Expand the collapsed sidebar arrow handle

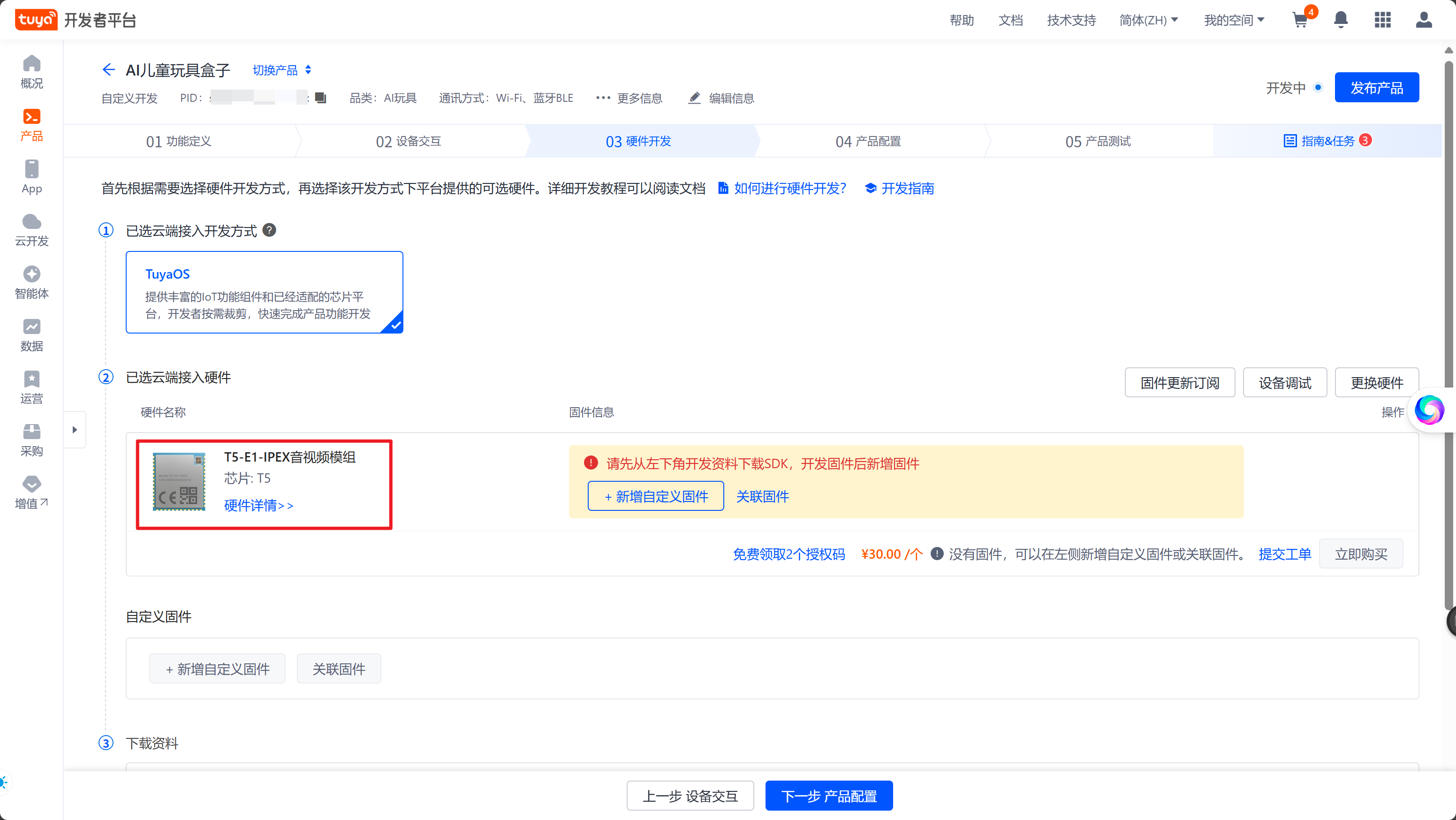75,430
